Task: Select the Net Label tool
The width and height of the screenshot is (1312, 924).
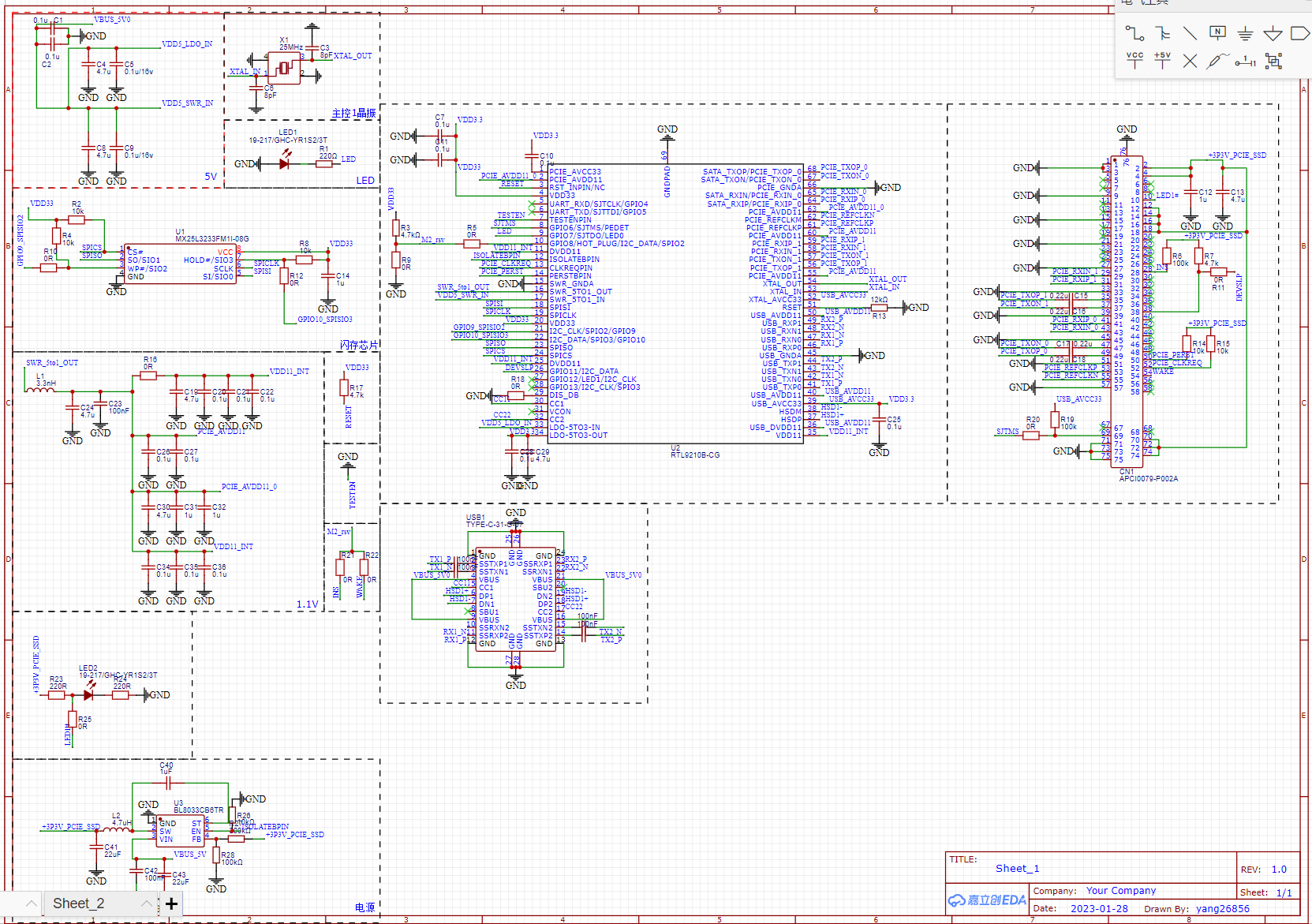Action: tap(1217, 33)
